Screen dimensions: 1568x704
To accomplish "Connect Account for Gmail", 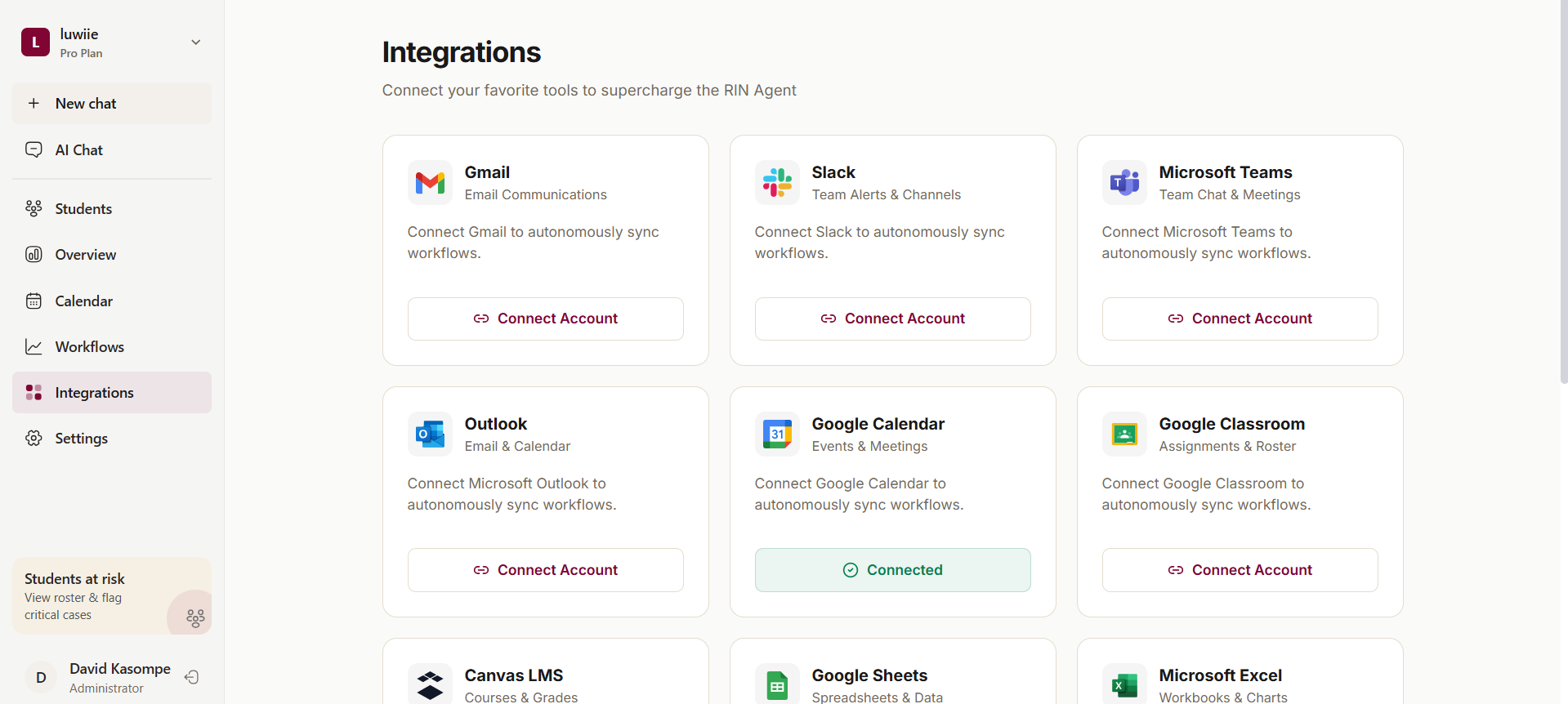I will pos(546,319).
